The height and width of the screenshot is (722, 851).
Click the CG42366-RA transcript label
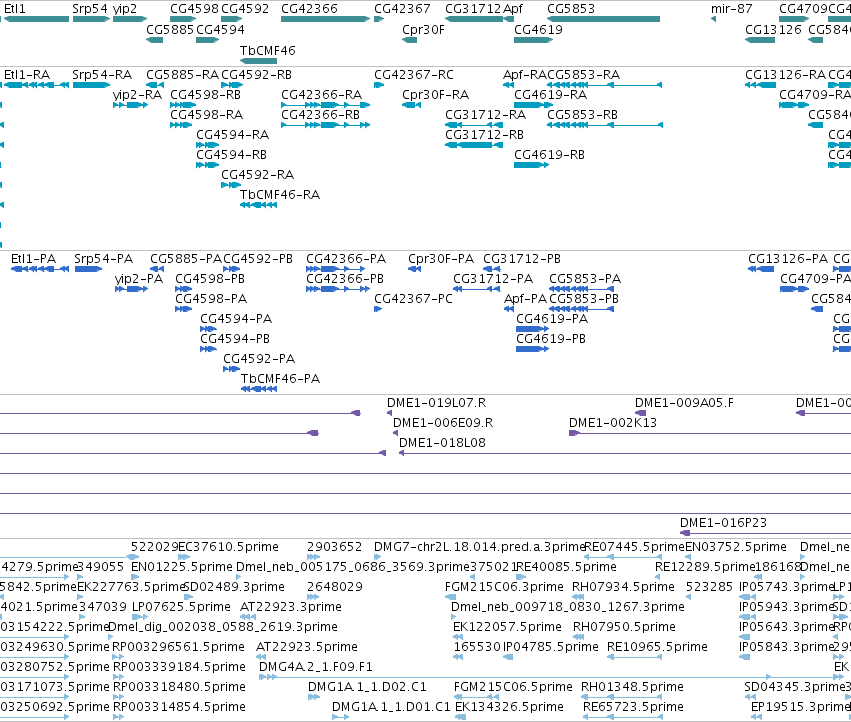point(321,94)
